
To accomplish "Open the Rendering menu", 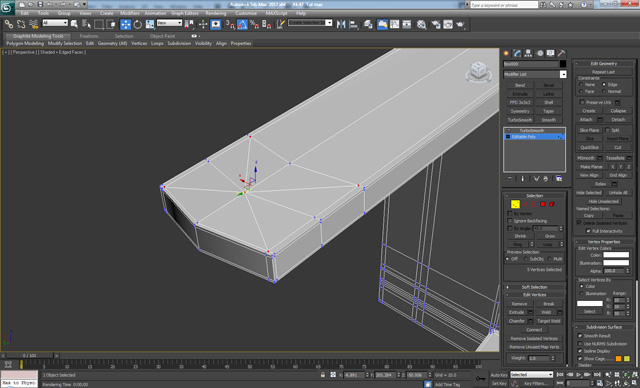I will 216,13.
